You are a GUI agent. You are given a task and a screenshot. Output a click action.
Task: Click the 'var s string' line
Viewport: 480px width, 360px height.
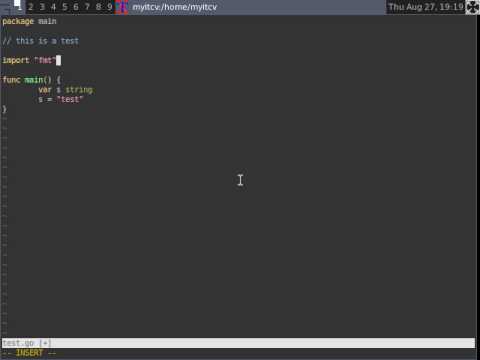click(x=65, y=90)
